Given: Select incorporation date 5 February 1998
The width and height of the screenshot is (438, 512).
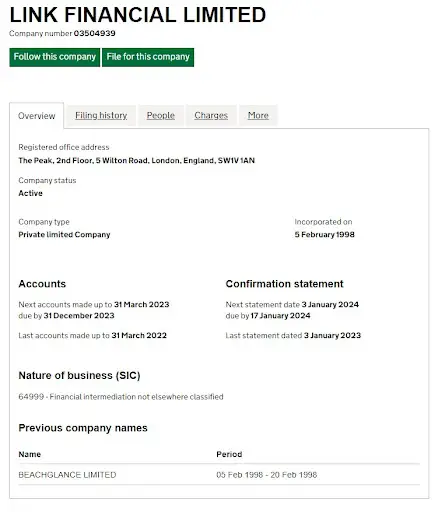Looking at the screenshot, I should [324, 235].
